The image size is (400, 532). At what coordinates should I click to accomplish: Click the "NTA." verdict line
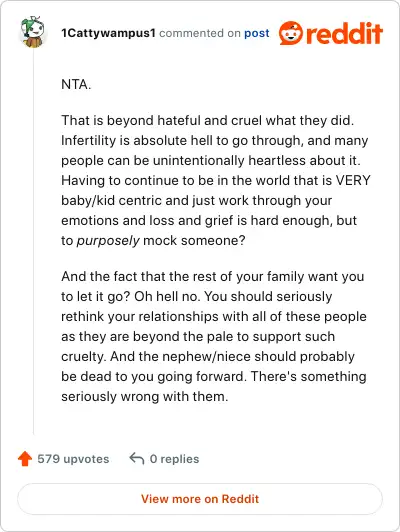coord(76,84)
